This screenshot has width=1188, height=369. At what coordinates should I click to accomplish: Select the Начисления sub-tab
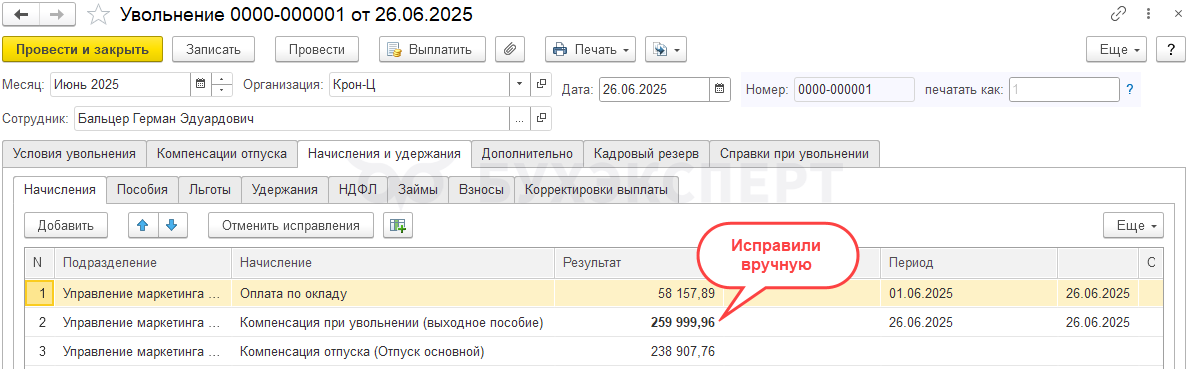60,189
